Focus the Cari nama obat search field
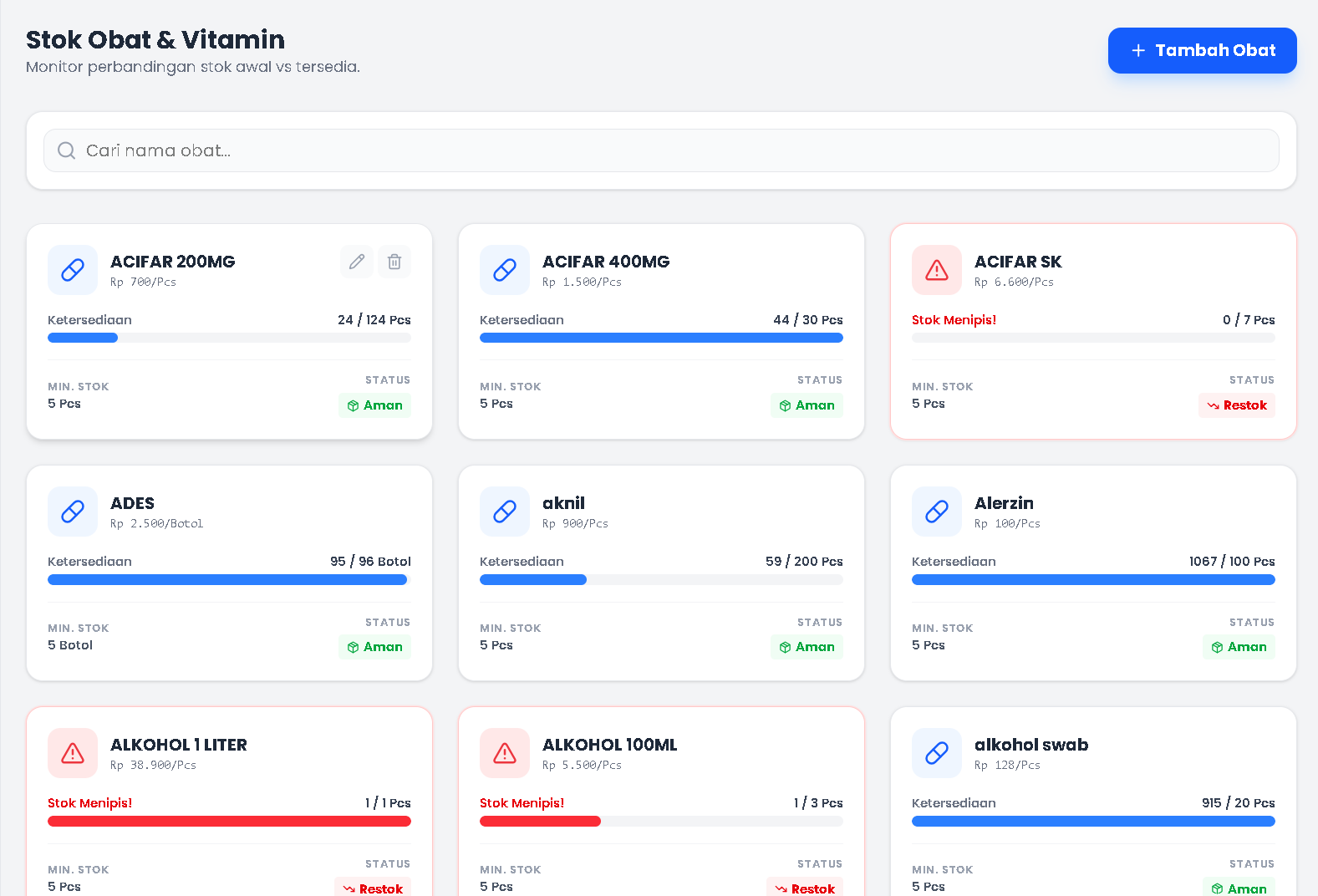 (661, 150)
